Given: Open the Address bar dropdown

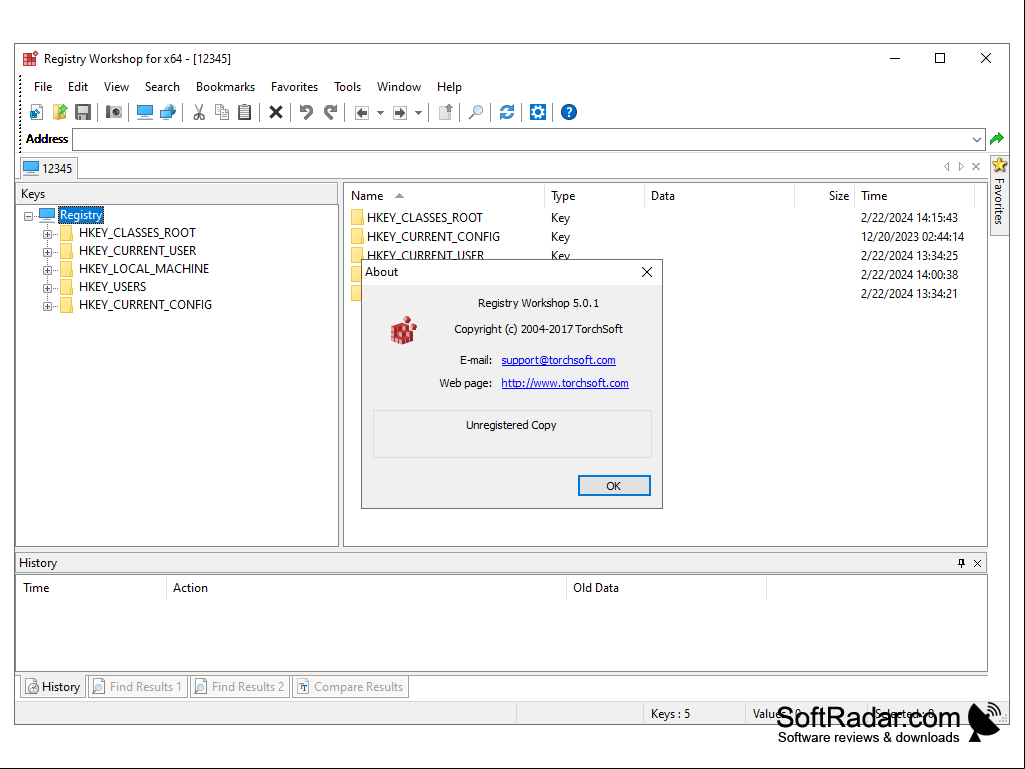Looking at the screenshot, I should click(x=977, y=139).
